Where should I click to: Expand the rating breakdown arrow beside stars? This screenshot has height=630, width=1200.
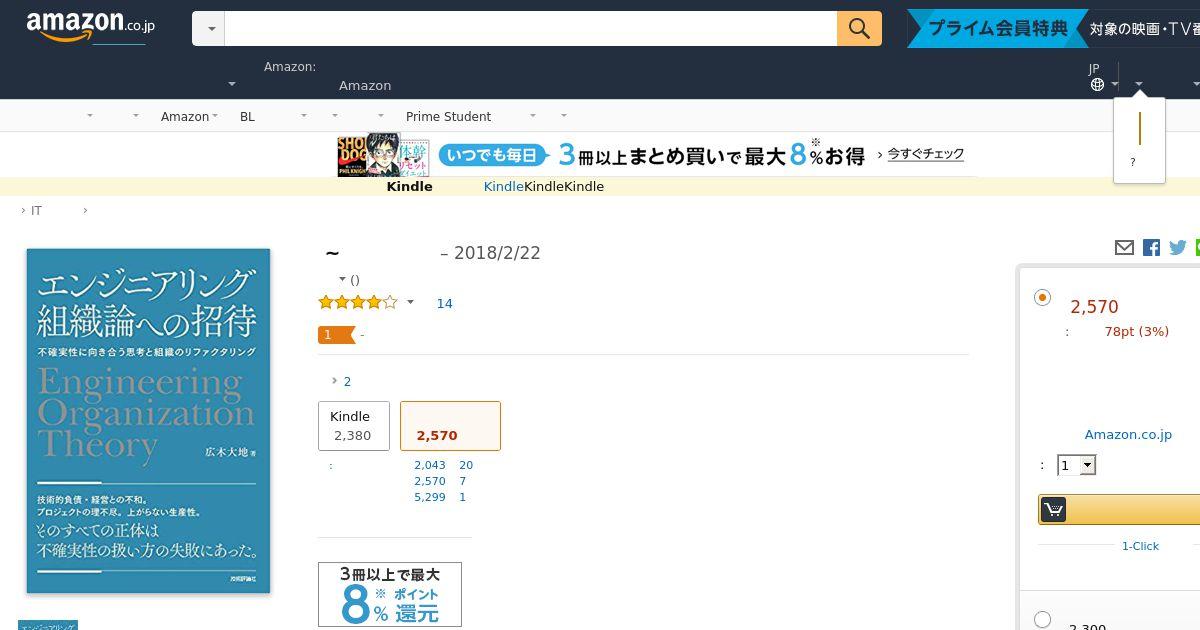(x=410, y=302)
